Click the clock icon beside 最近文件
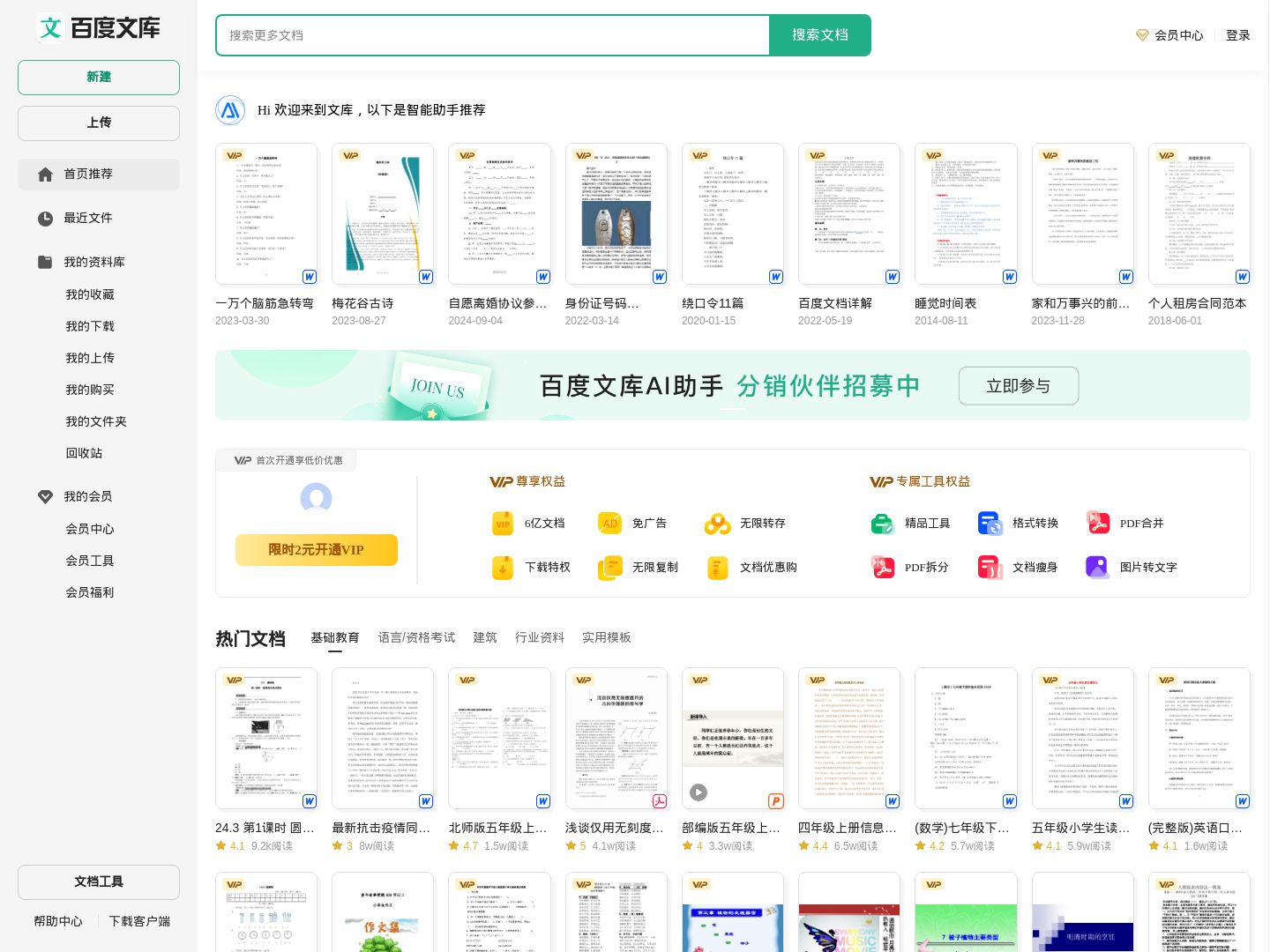 click(45, 219)
